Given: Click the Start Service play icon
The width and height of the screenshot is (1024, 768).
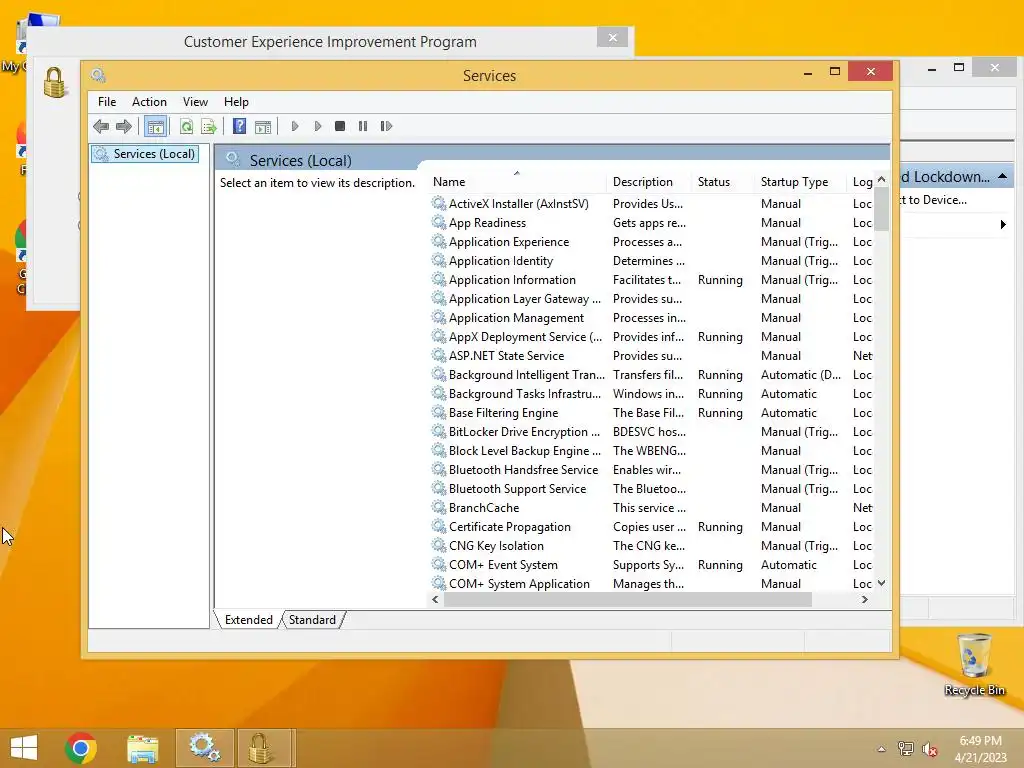Looking at the screenshot, I should [295, 126].
